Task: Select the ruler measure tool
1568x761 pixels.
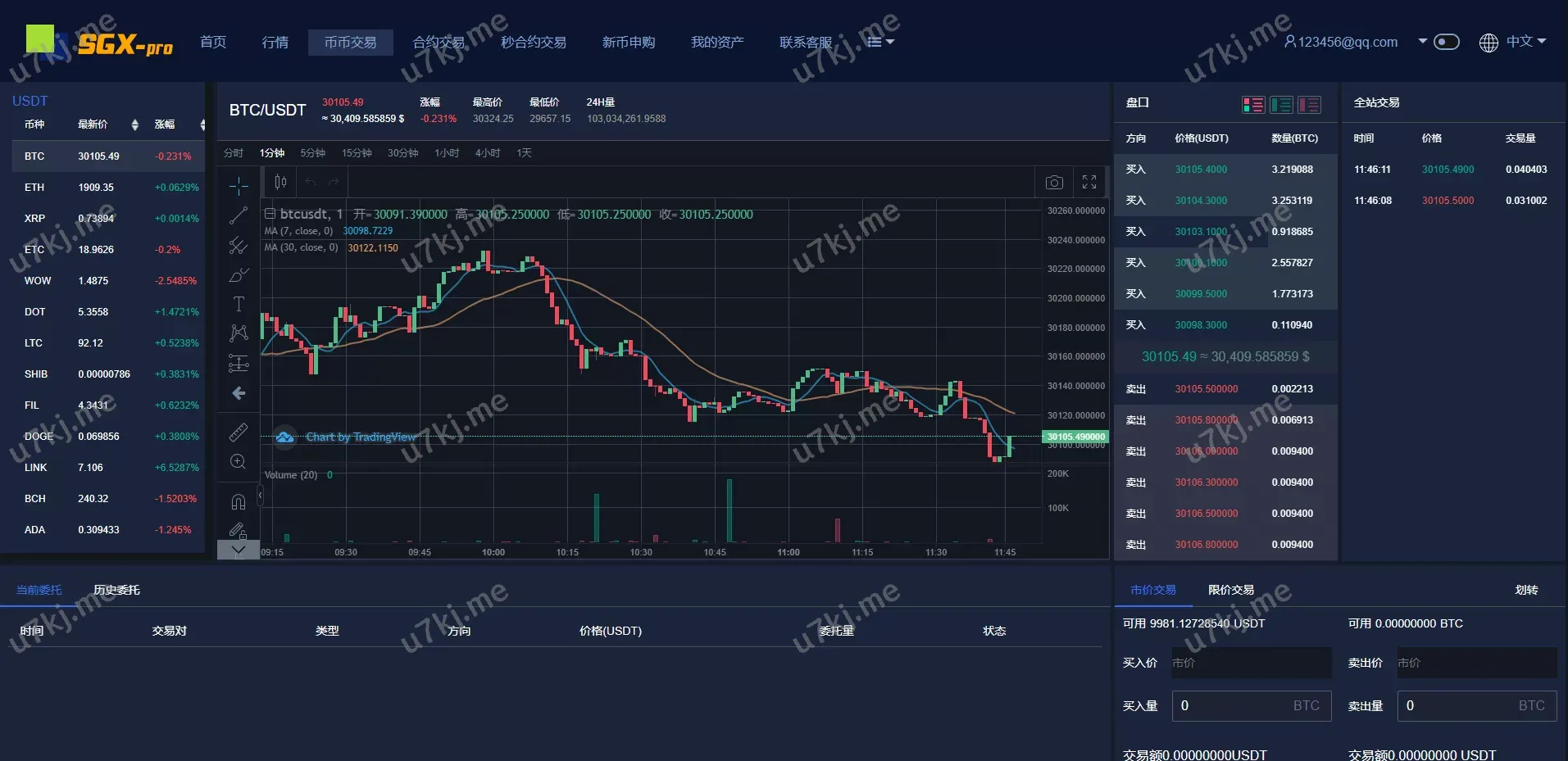Action: pos(239,432)
